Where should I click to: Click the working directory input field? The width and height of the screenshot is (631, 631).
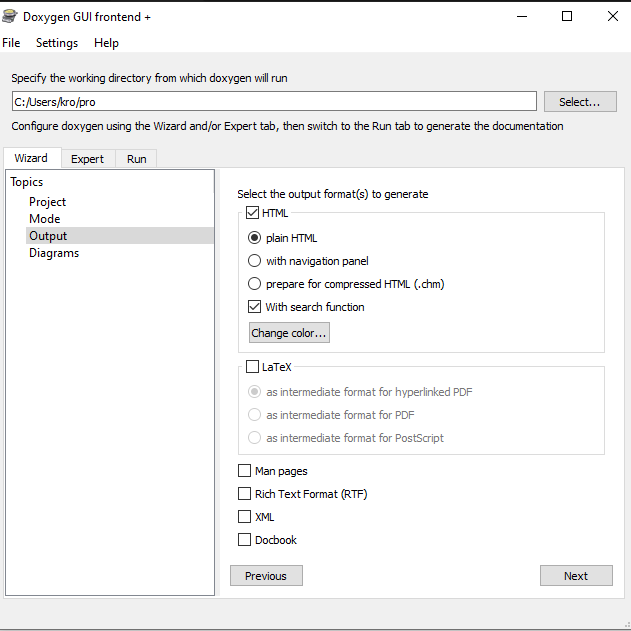273,101
